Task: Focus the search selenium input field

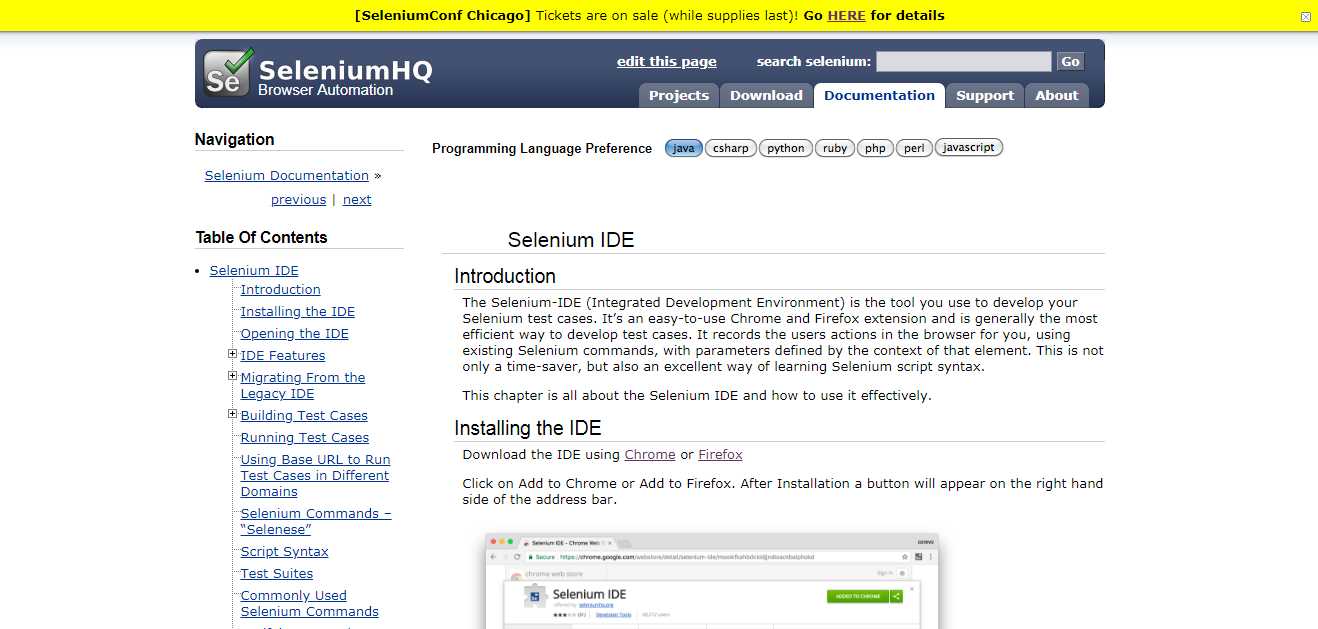Action: 964,62
